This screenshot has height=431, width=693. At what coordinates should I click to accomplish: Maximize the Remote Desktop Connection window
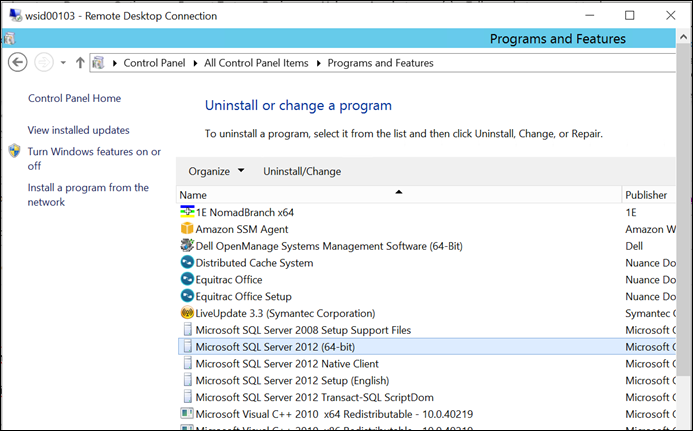coord(629,15)
